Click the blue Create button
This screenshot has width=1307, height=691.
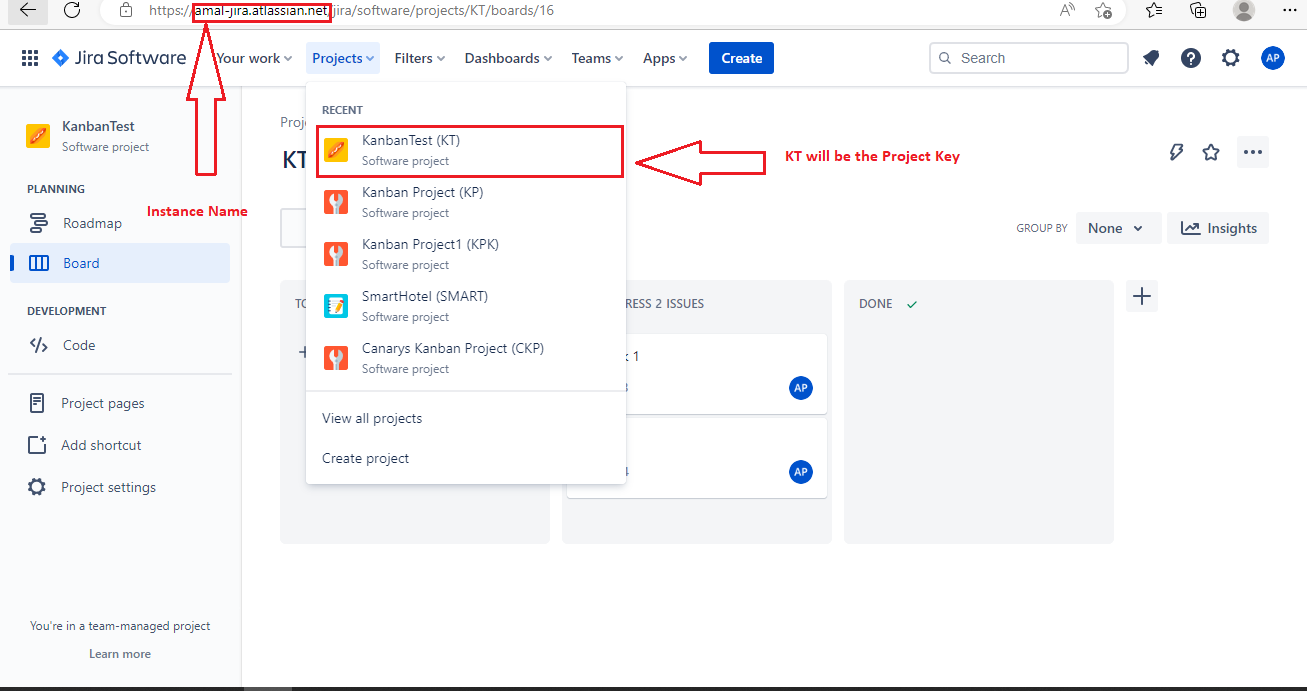(741, 58)
